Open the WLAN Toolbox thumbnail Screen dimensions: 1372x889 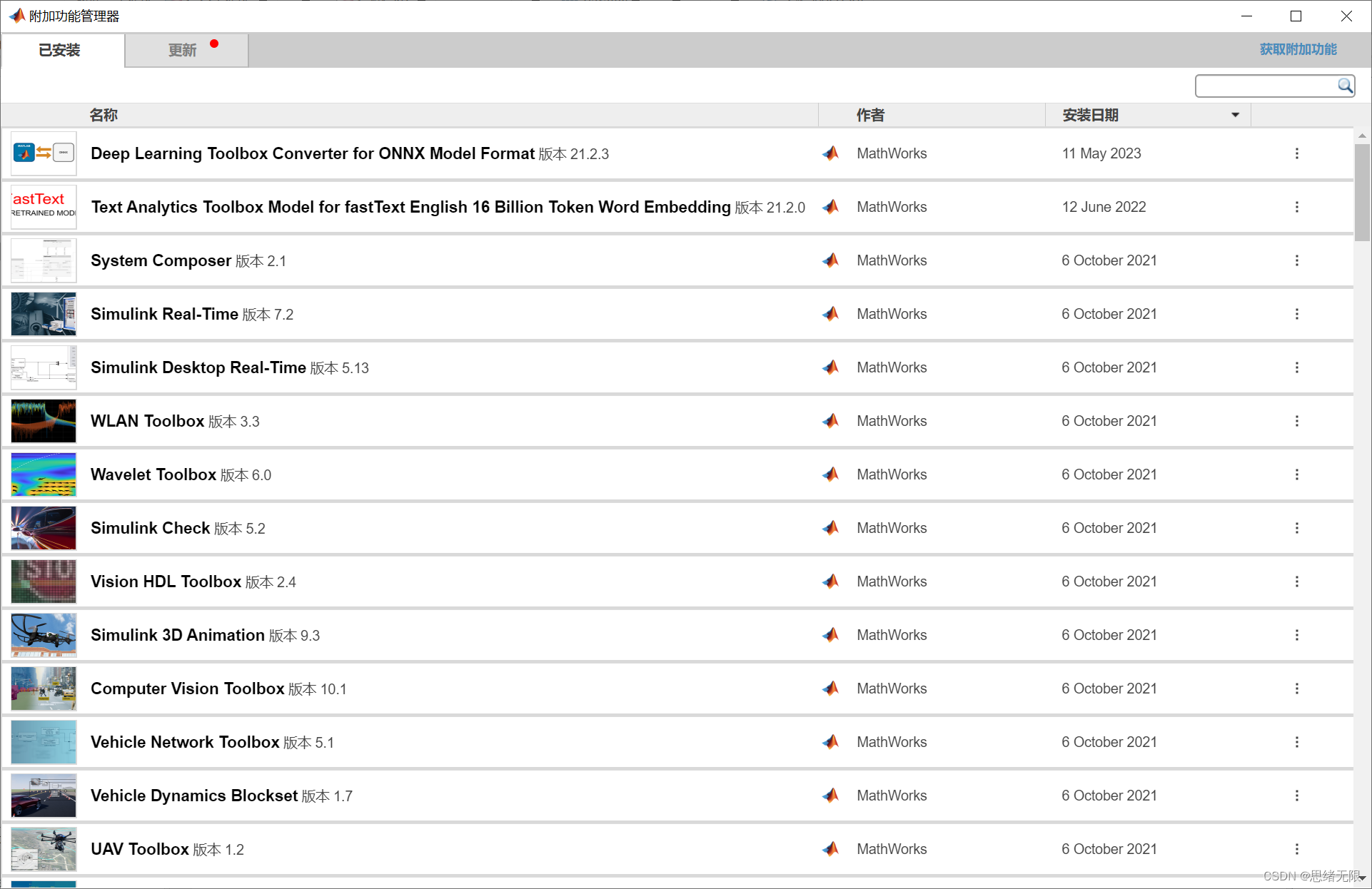(44, 421)
